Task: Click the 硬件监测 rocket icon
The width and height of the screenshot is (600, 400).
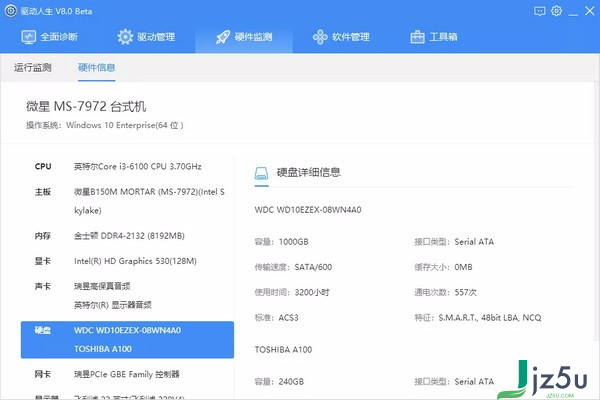Action: tap(223, 37)
